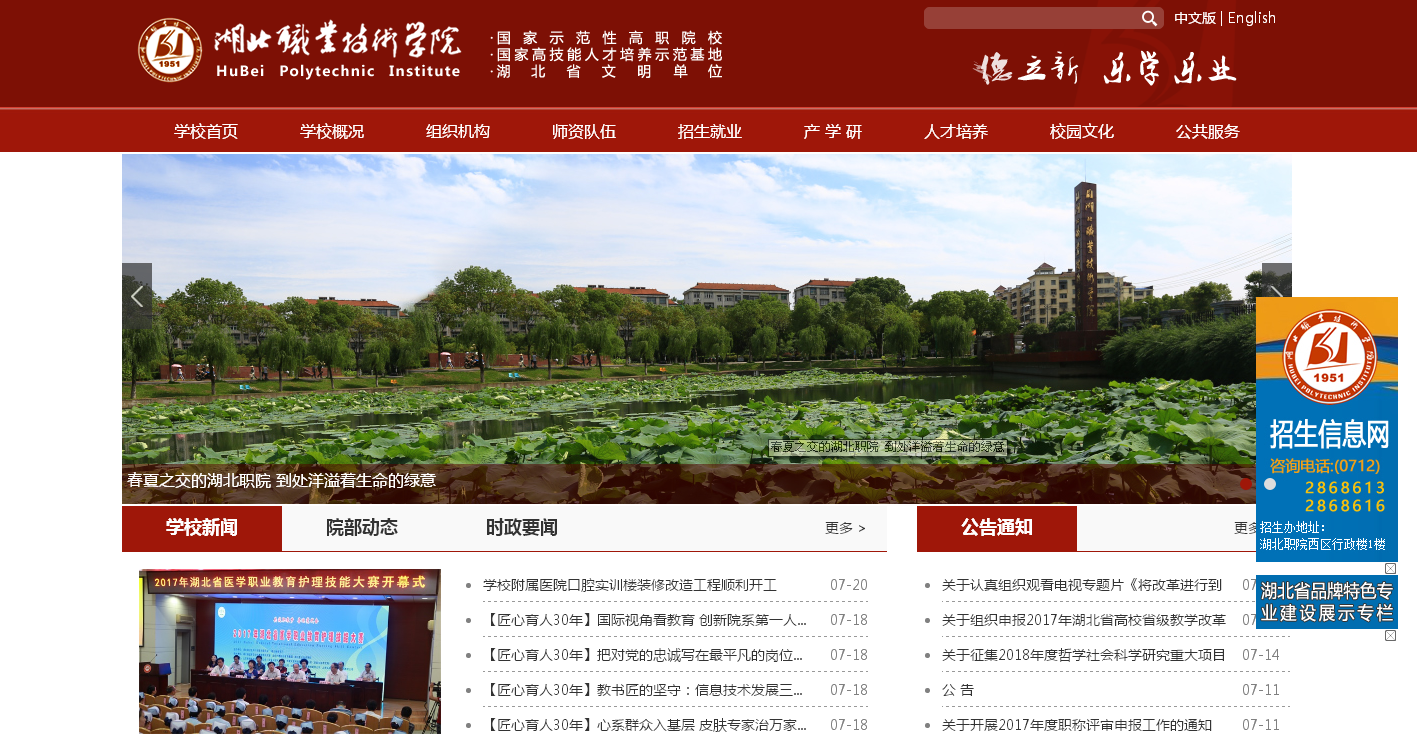Click the HuBei Polytechnic Institute logo
Viewport: 1417px width, 740px height.
click(300, 49)
